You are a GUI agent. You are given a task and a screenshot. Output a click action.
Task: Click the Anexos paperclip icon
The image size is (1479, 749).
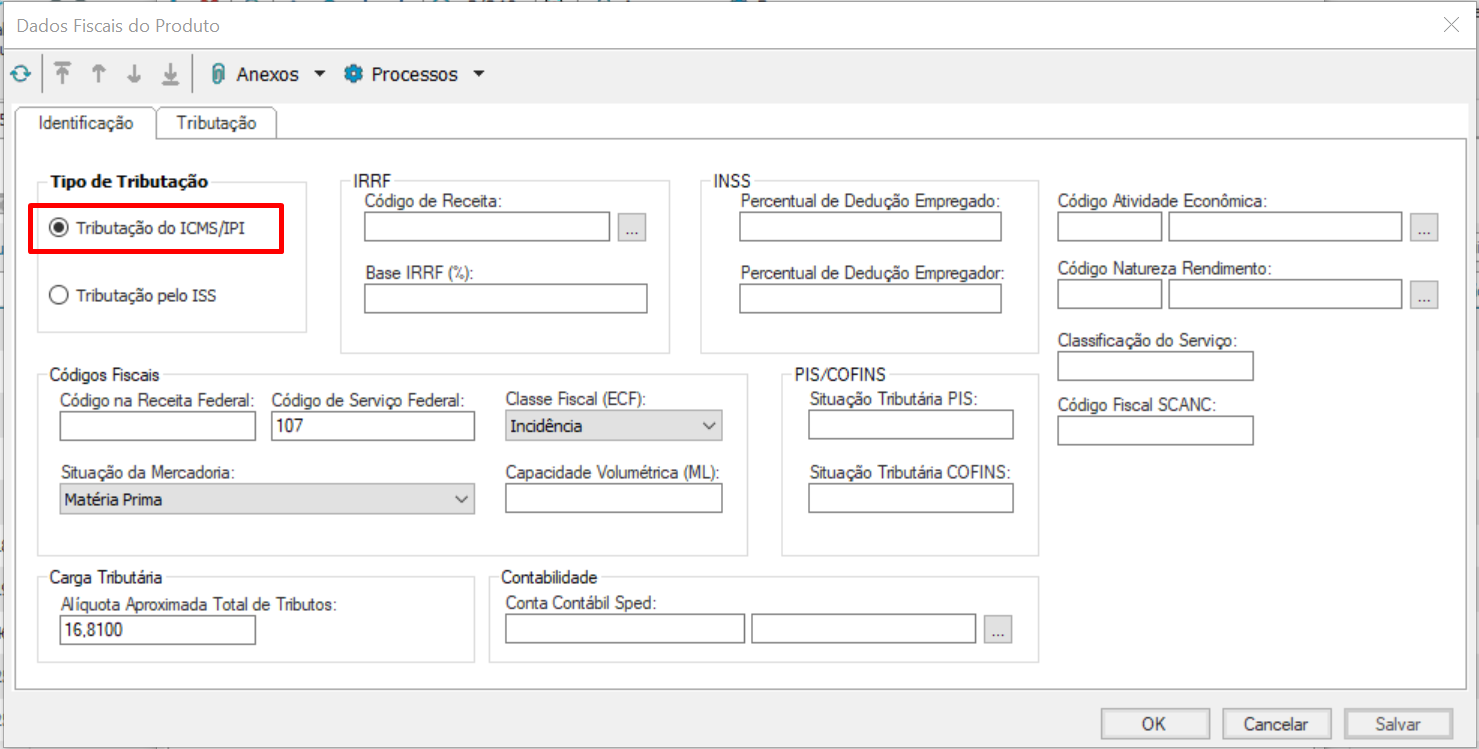[x=218, y=74]
